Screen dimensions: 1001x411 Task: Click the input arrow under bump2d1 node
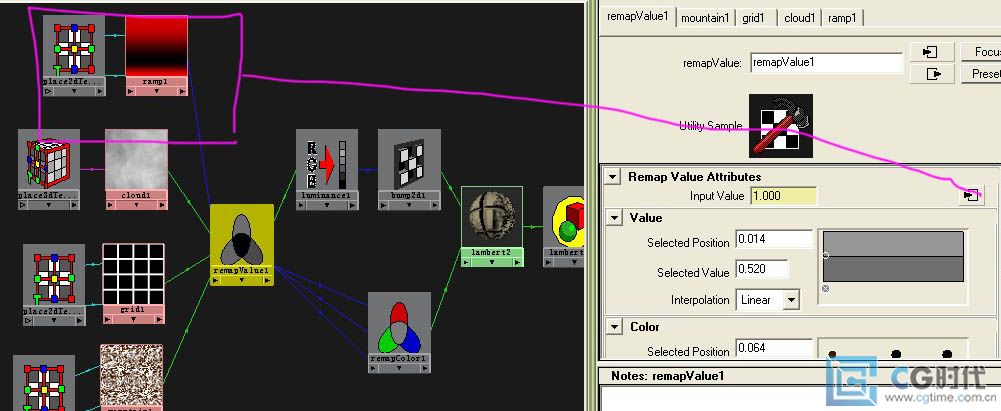tap(383, 205)
